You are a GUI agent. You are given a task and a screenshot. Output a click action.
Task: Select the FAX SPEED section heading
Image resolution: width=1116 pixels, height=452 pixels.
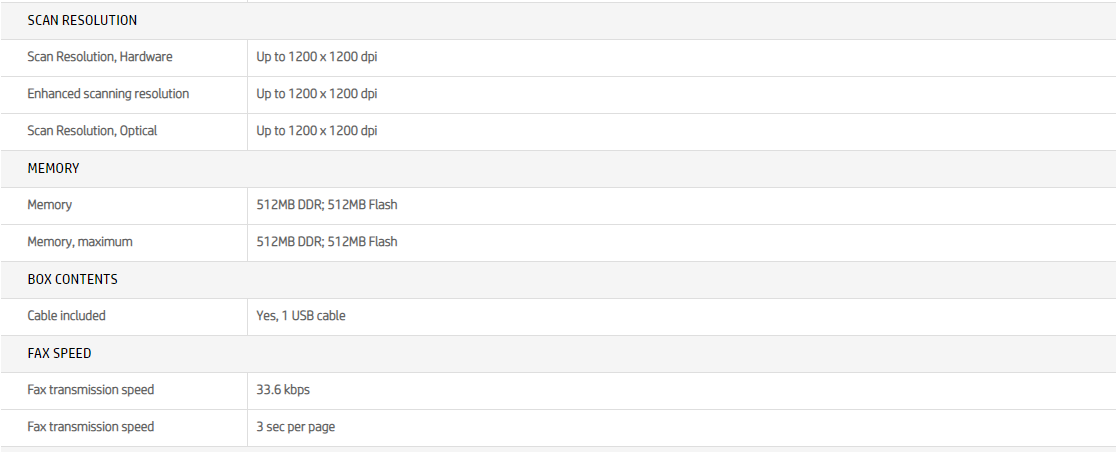pos(59,353)
